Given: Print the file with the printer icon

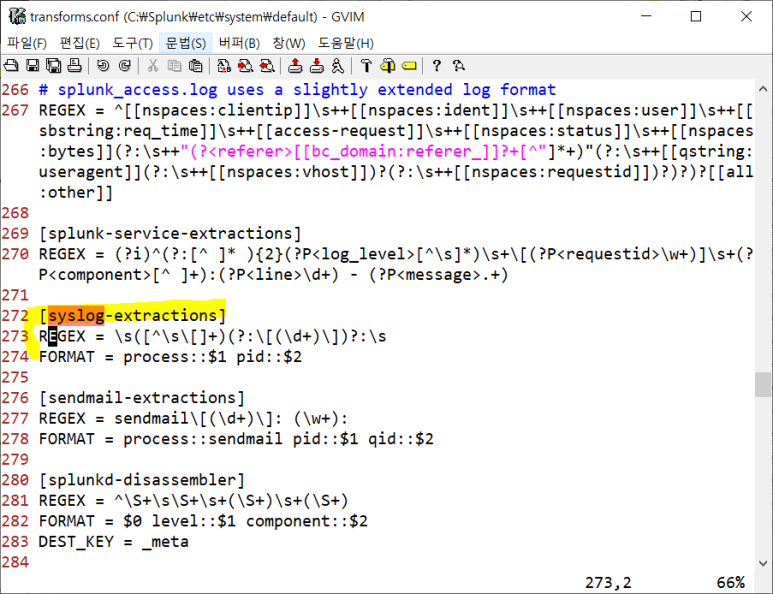Looking at the screenshot, I should click(x=74, y=66).
